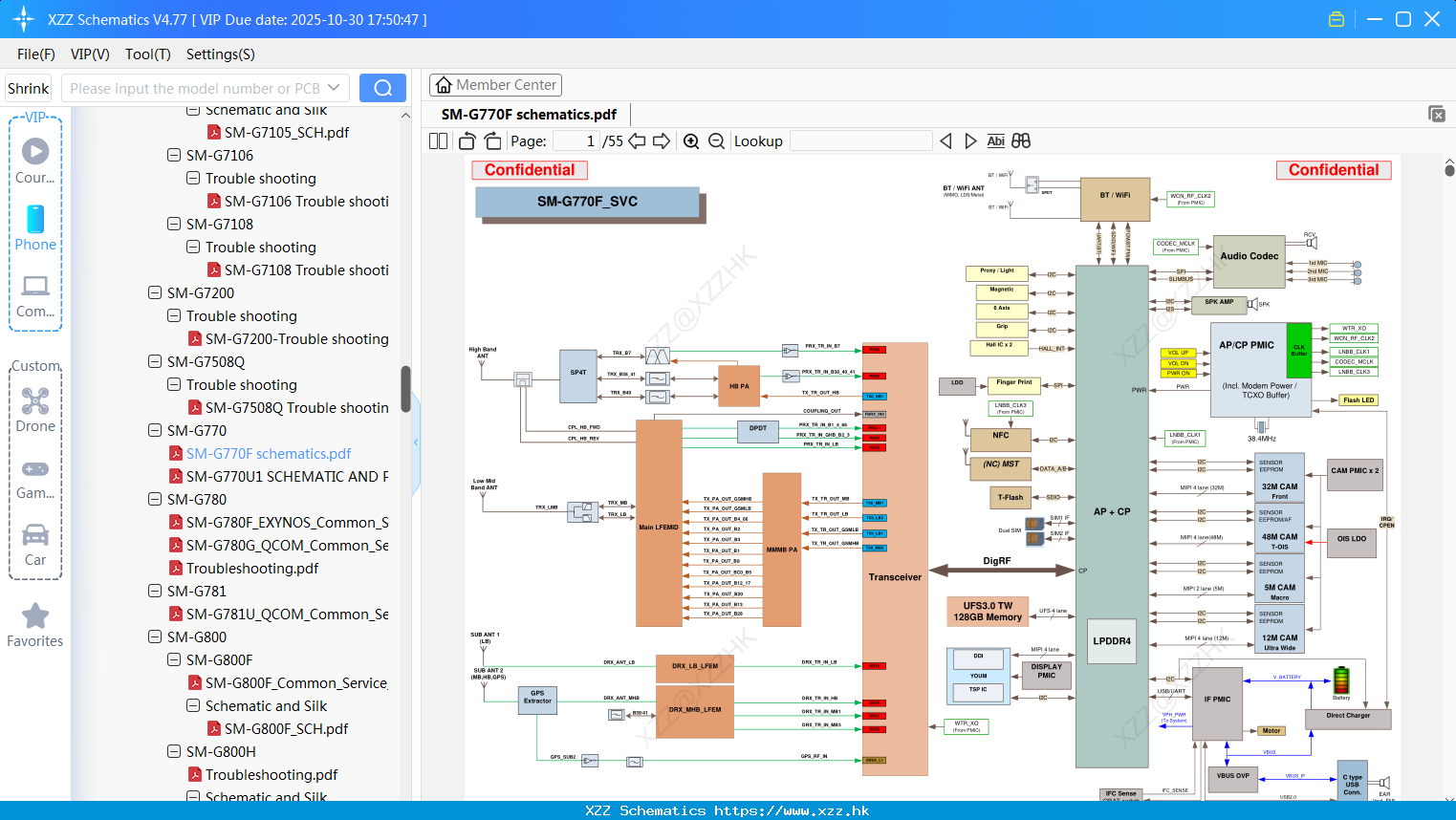The width and height of the screenshot is (1456, 820).
Task: Collapse the SM-G800H node
Action: pos(174,751)
